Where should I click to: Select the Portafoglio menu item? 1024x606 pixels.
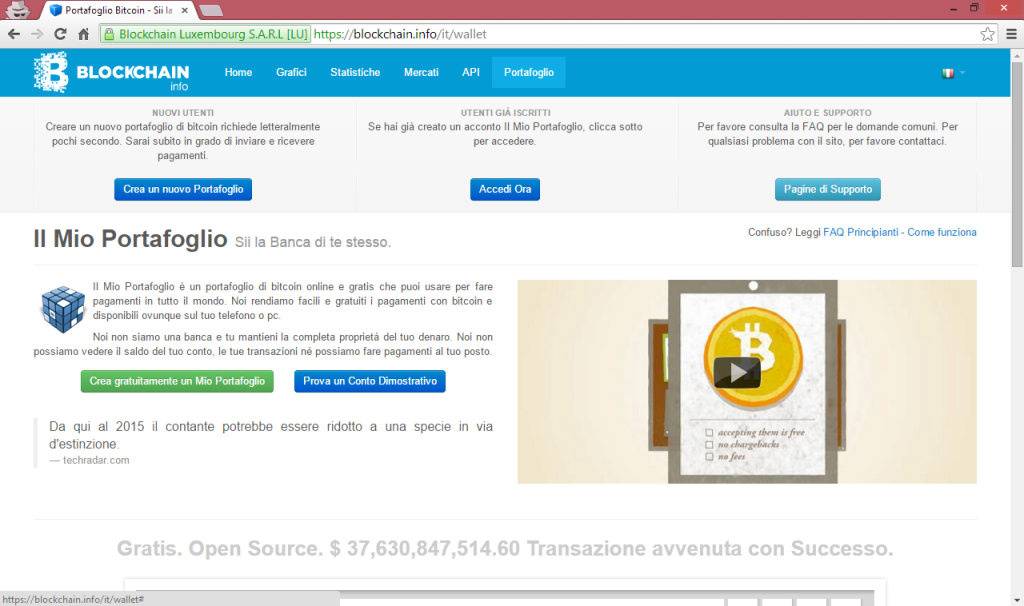pyautogui.click(x=529, y=72)
